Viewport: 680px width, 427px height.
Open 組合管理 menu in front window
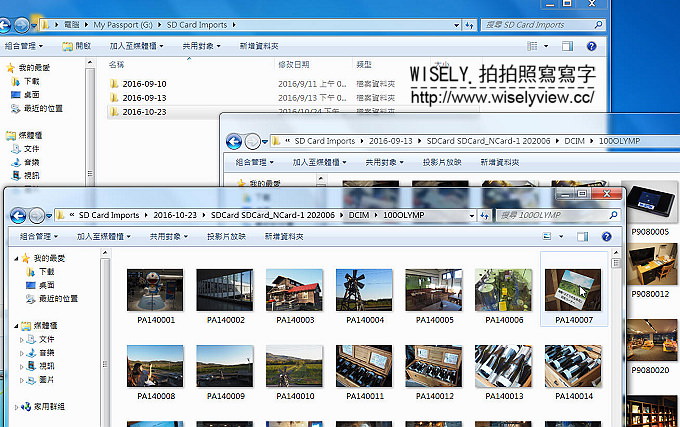pyautogui.click(x=39, y=237)
